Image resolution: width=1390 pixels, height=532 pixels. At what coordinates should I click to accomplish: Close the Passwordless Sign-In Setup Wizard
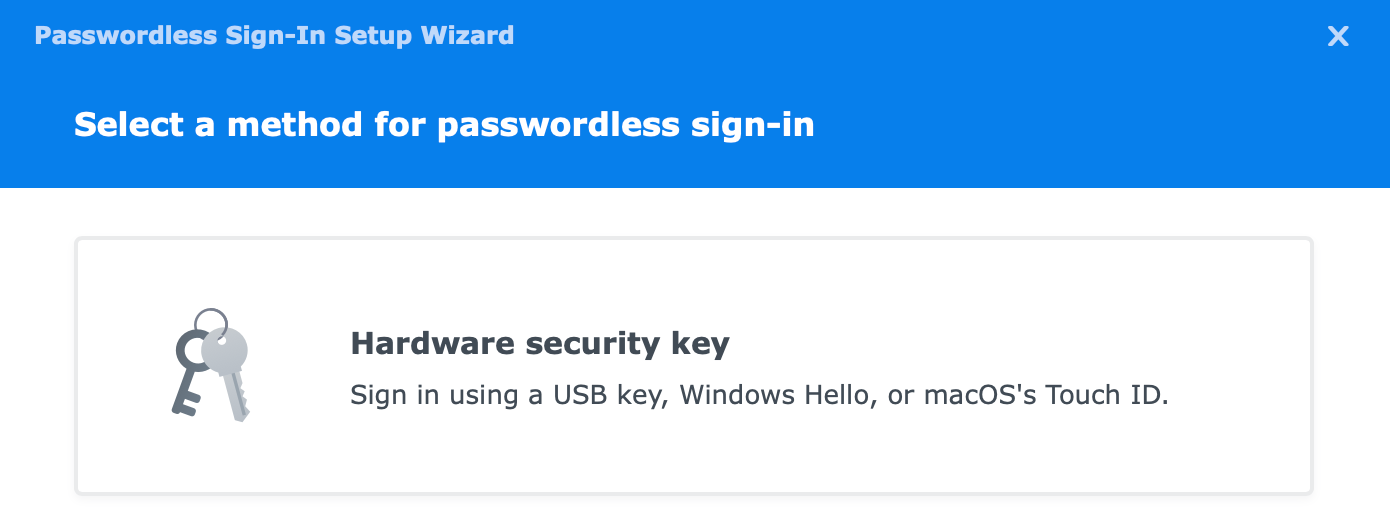(1338, 37)
